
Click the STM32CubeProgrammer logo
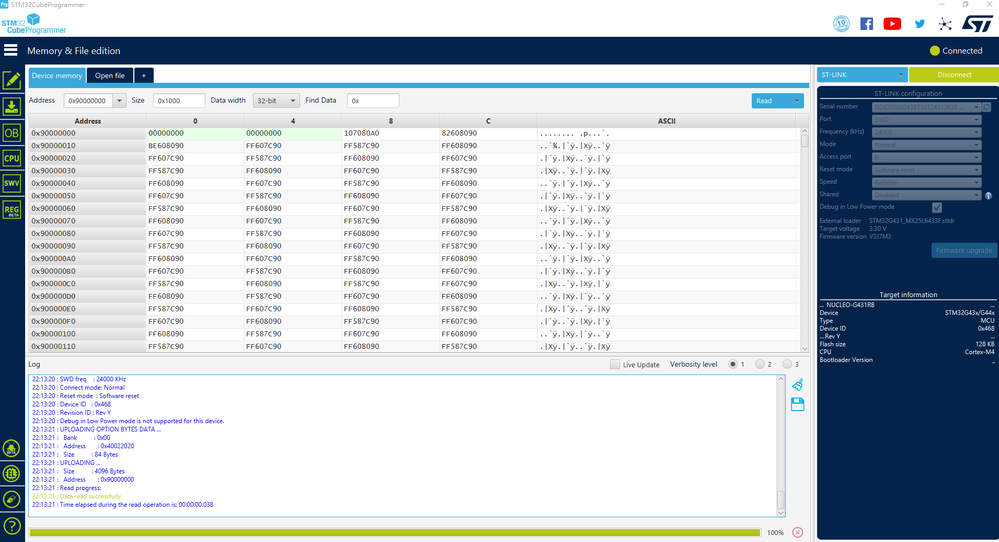[x=34, y=24]
